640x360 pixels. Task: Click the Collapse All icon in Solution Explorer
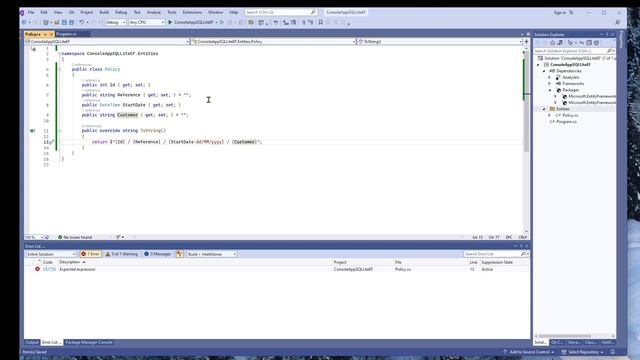tap(589, 43)
